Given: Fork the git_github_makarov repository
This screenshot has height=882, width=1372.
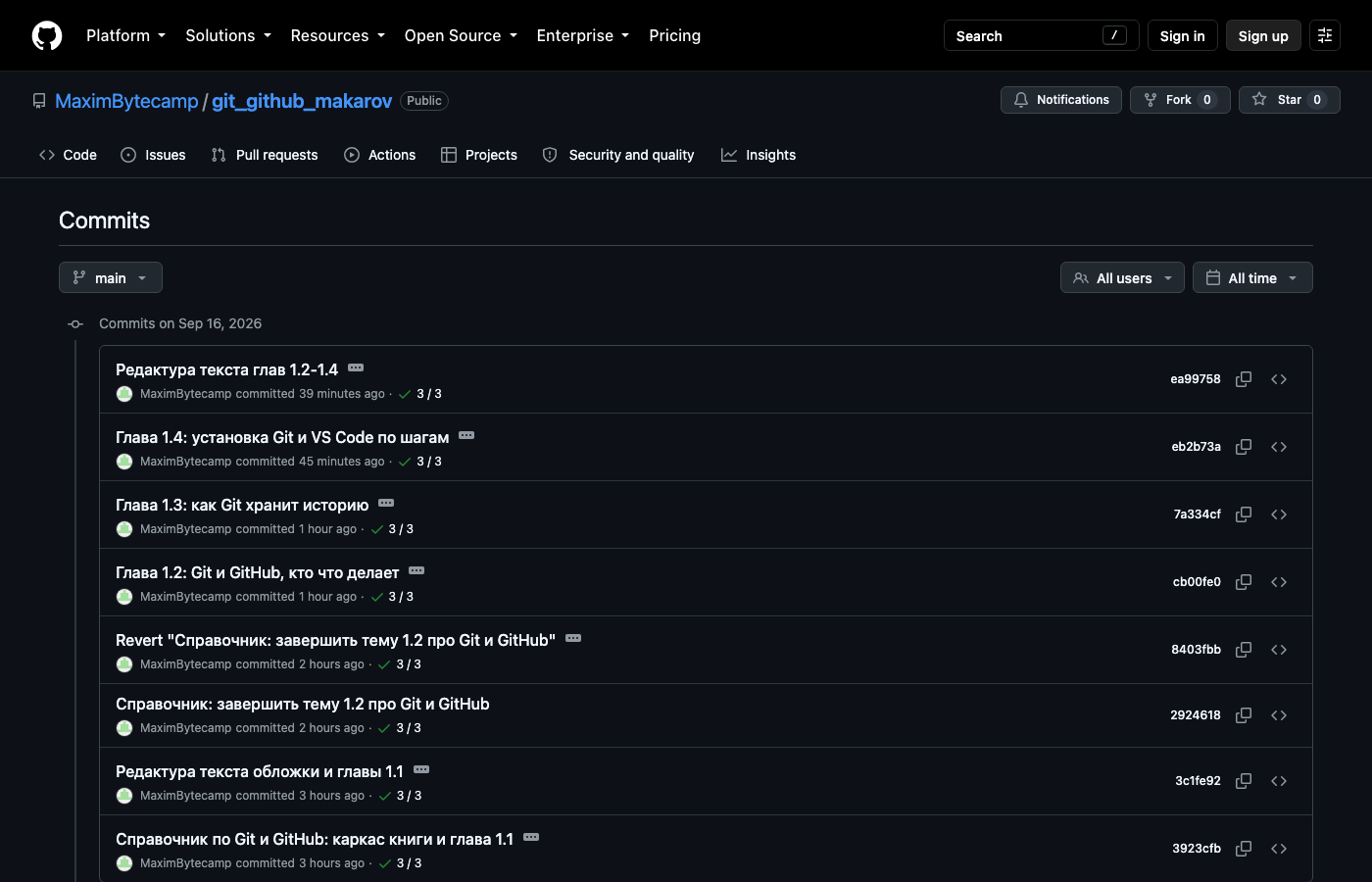Looking at the screenshot, I should click(1180, 100).
